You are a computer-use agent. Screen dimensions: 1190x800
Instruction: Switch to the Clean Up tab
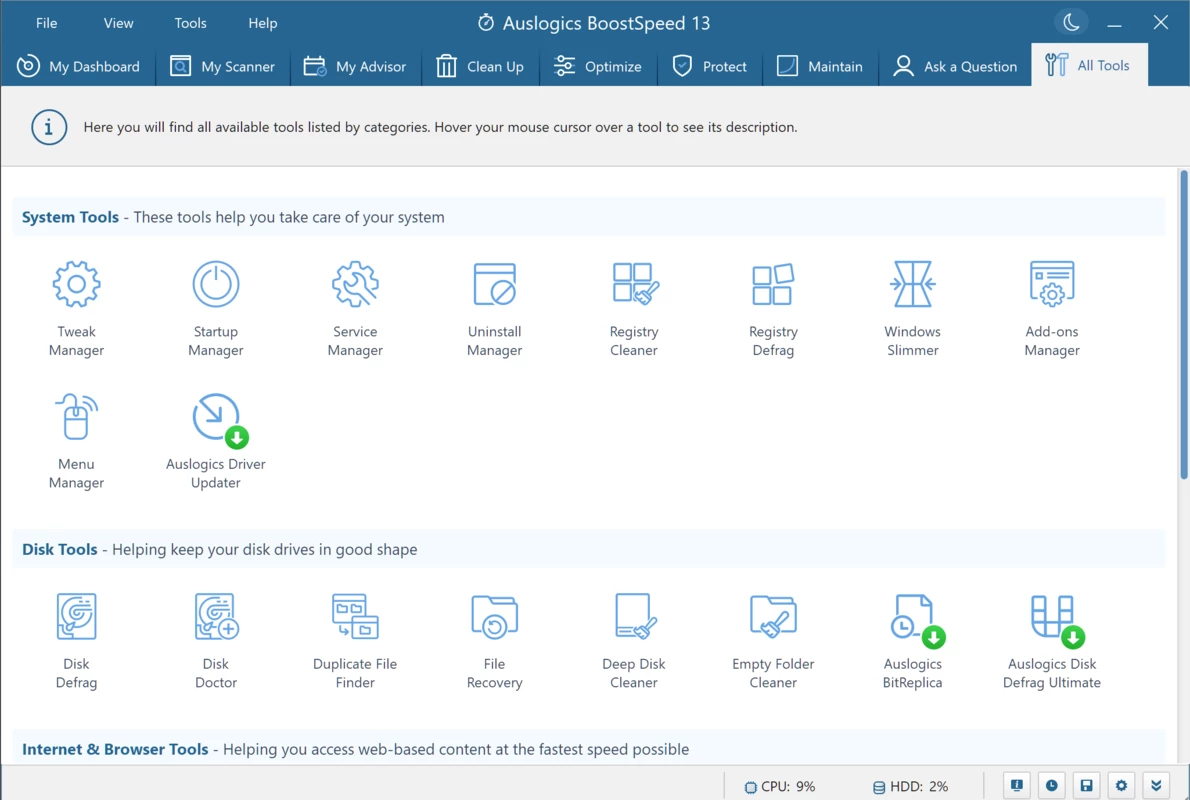(480, 66)
